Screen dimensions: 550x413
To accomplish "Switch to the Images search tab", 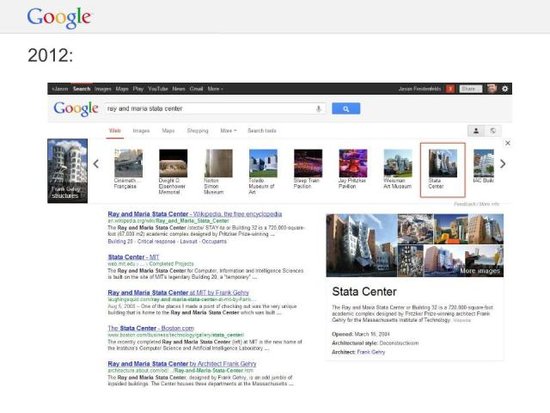I will coord(141,131).
